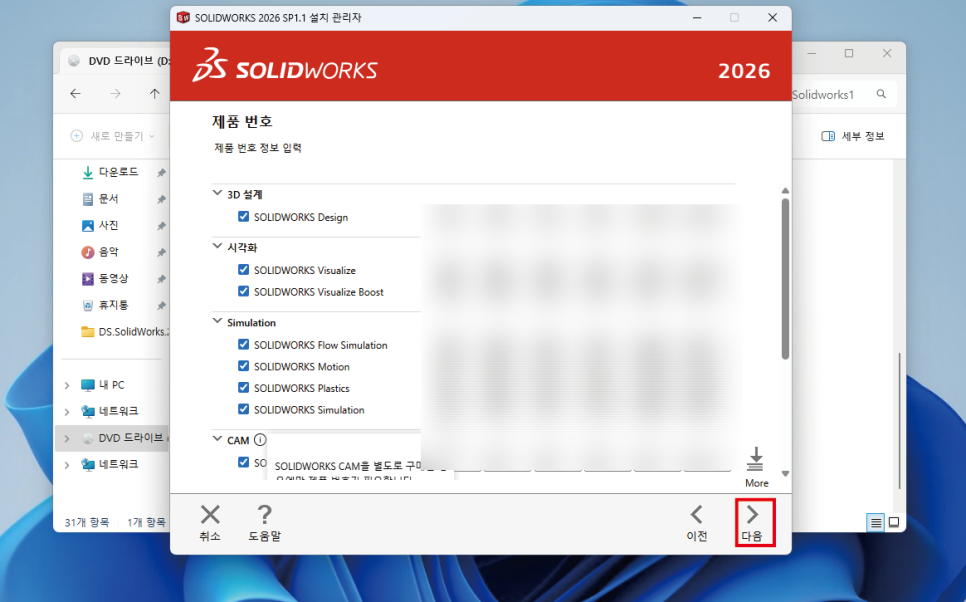Open help via the 도움말 question mark

point(264,523)
